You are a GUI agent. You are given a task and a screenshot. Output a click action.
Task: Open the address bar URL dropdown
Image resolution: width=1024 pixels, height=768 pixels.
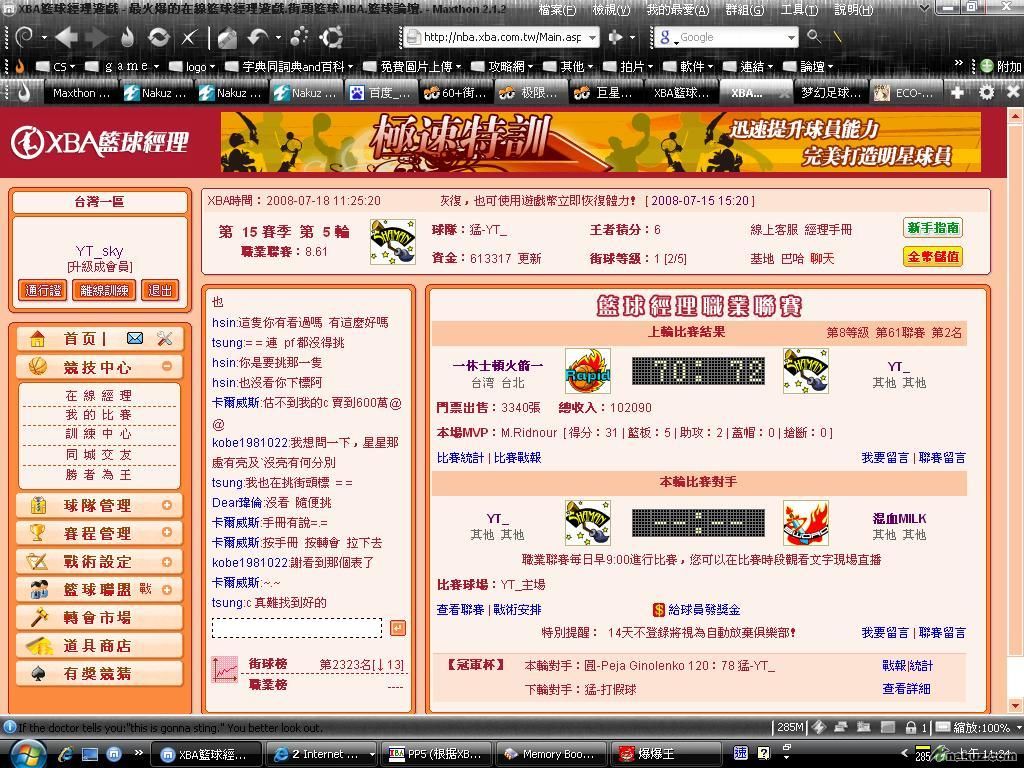pos(592,37)
